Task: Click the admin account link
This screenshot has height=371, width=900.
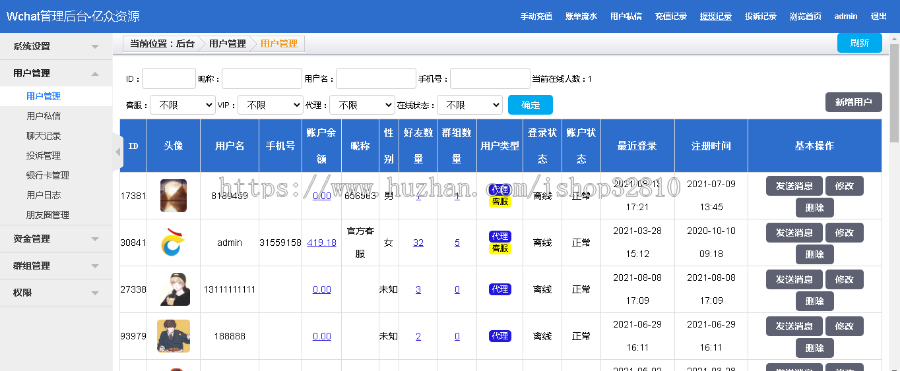Action: (x=845, y=16)
